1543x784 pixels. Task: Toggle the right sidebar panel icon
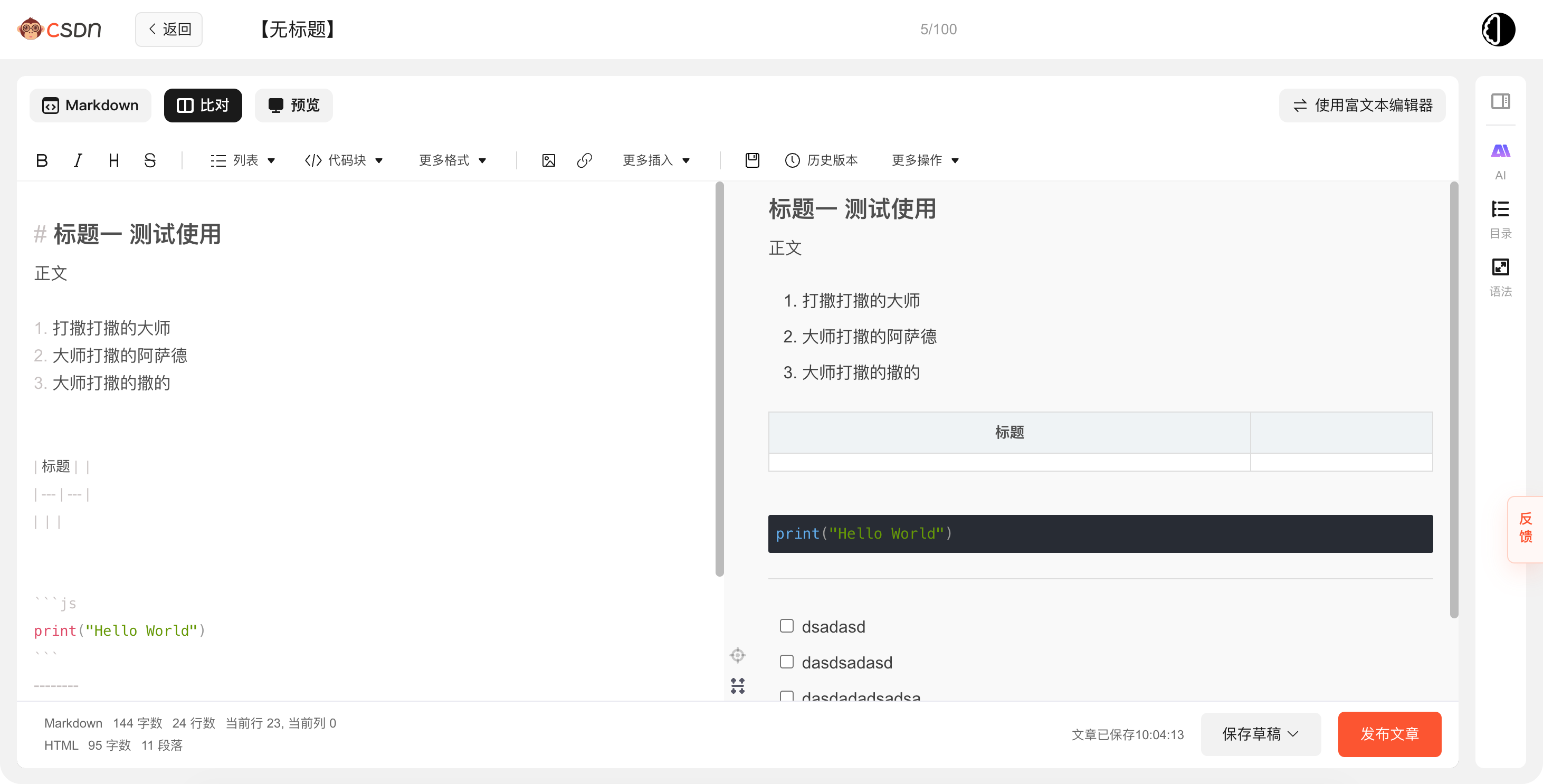[x=1500, y=101]
